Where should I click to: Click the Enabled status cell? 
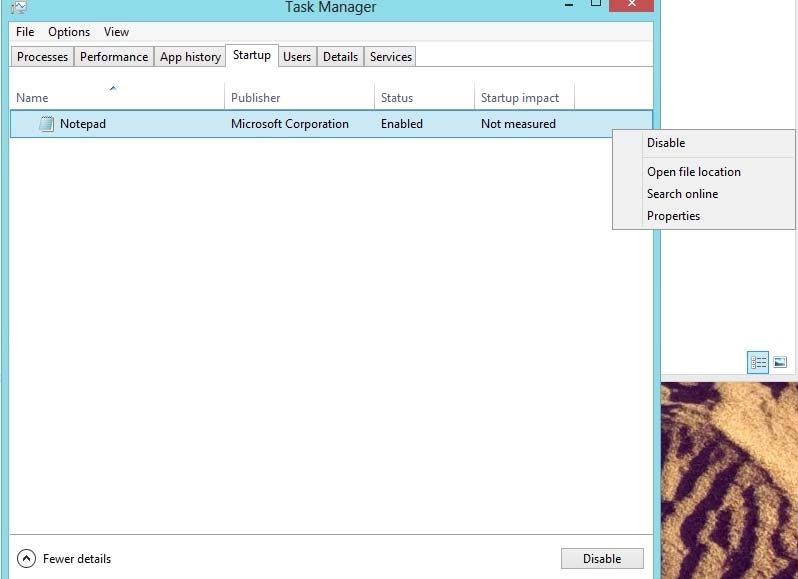click(402, 124)
